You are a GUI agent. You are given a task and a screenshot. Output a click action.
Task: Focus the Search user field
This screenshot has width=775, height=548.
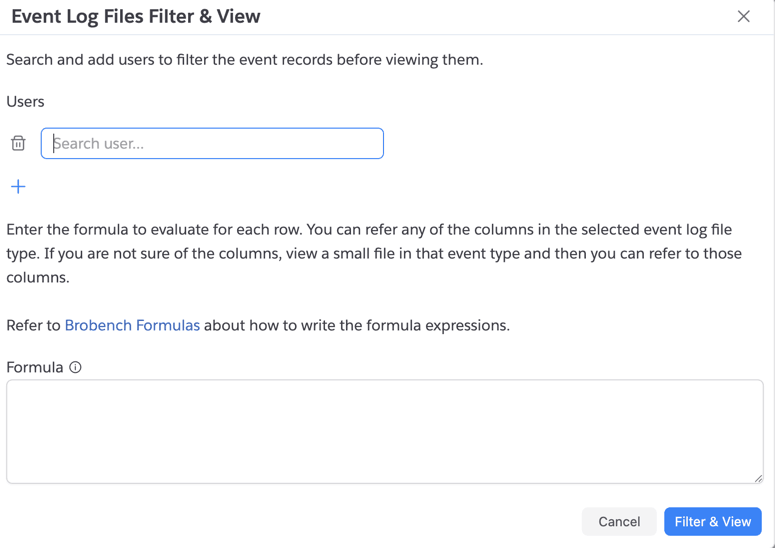tap(212, 144)
